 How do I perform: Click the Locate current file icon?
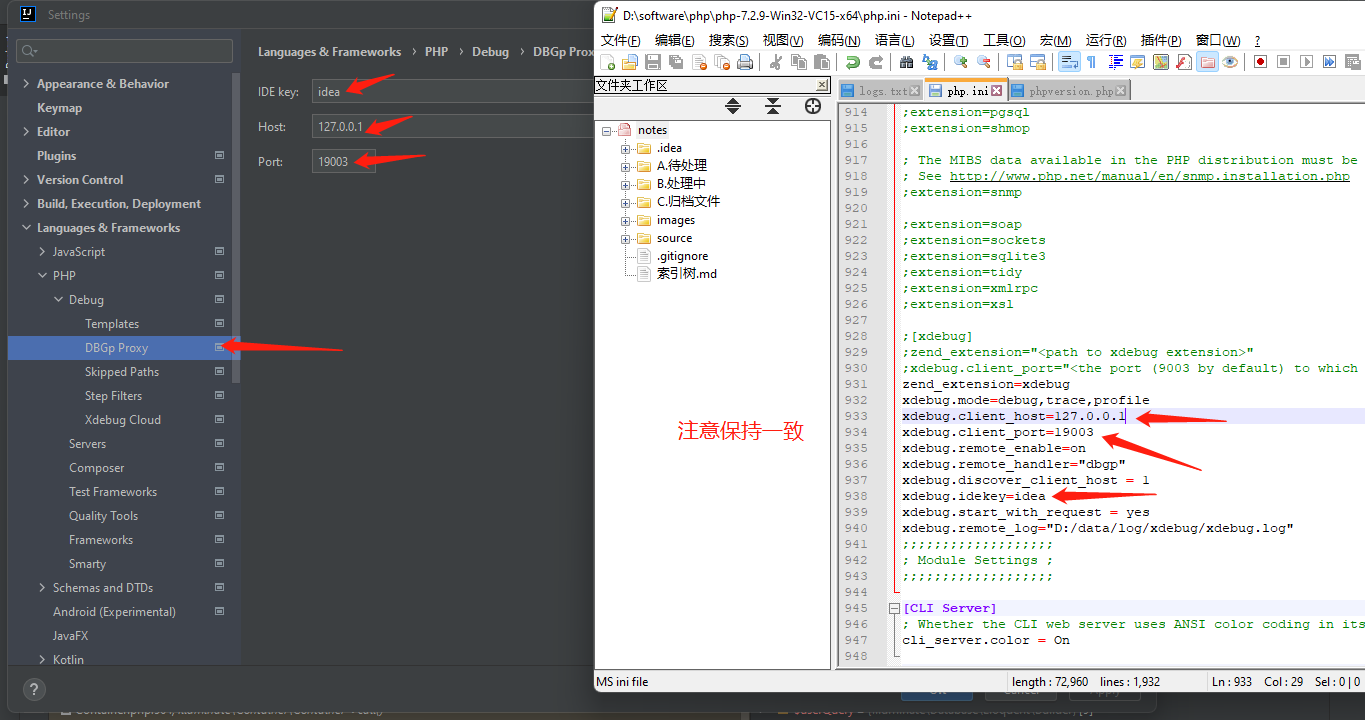813,106
